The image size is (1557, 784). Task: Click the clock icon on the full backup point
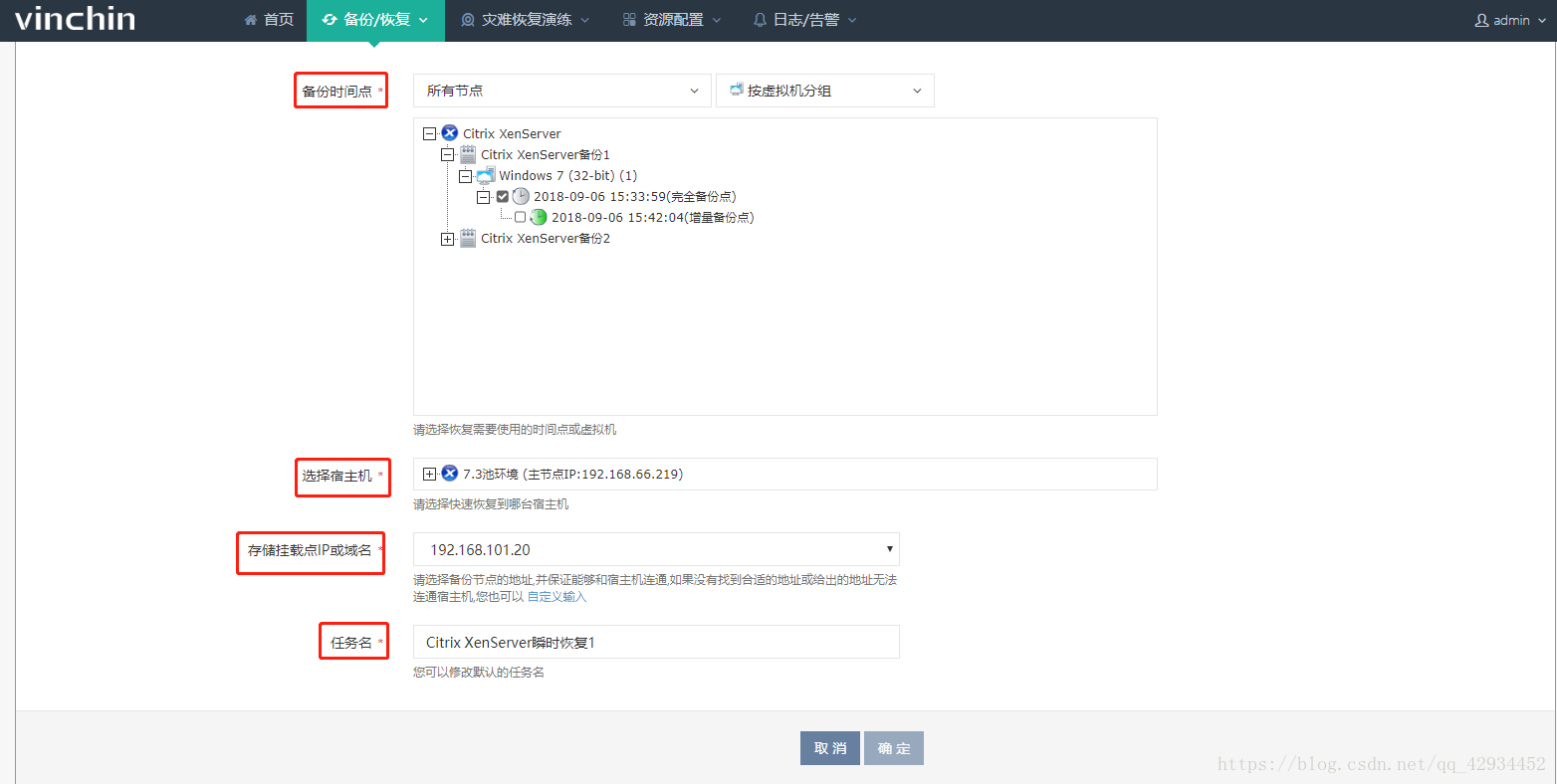520,196
